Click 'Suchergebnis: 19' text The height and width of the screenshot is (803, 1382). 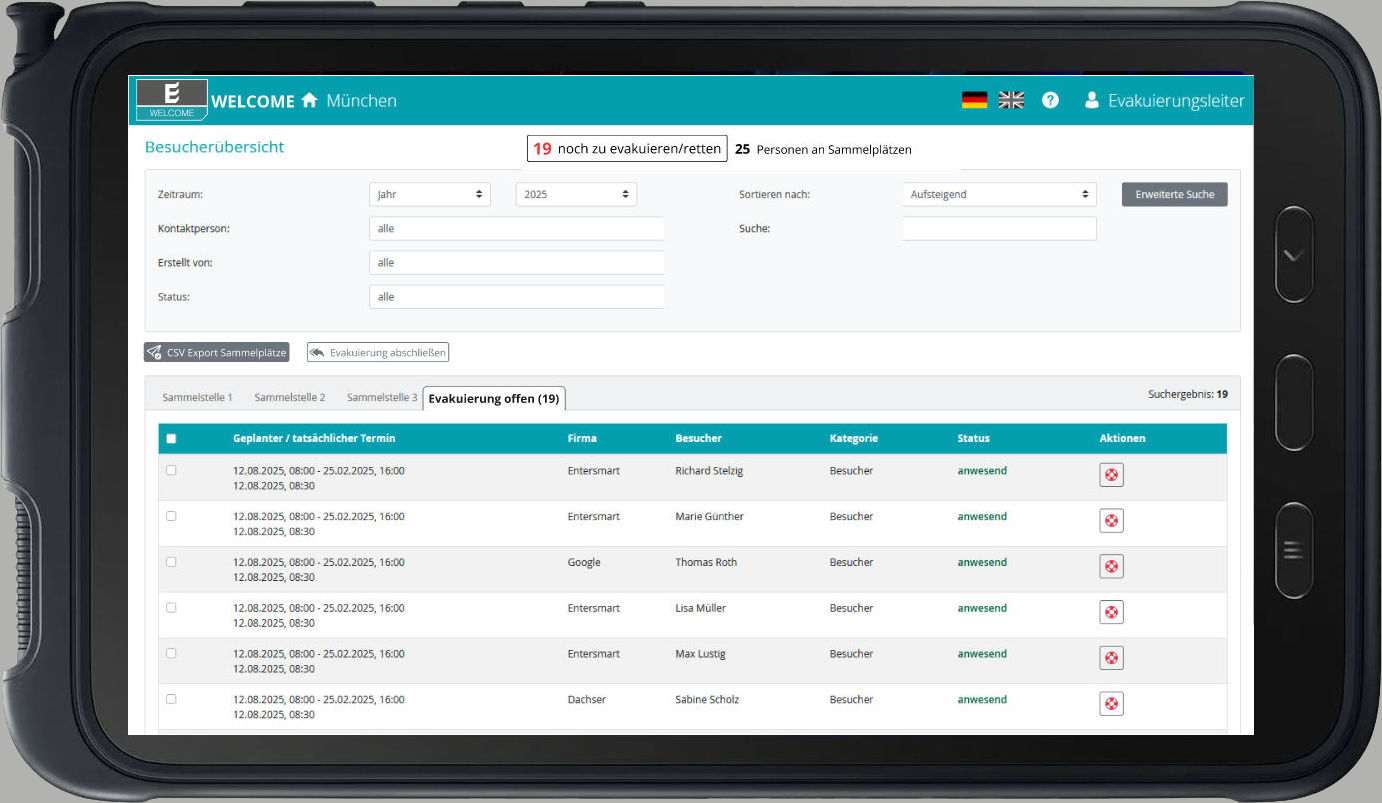[1188, 394]
